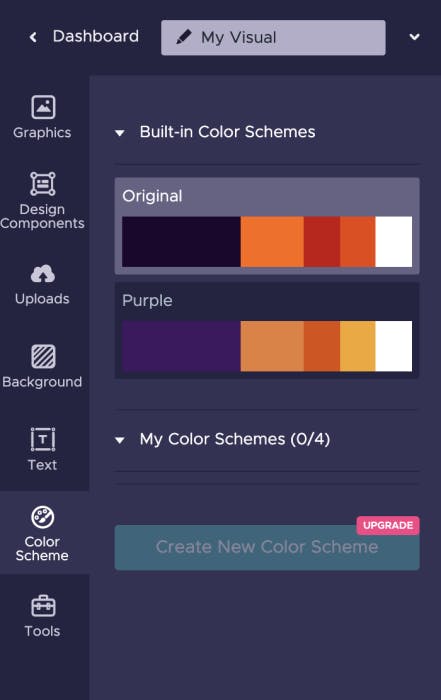
Task: Open the Uploads cloud icon
Action: click(x=43, y=274)
